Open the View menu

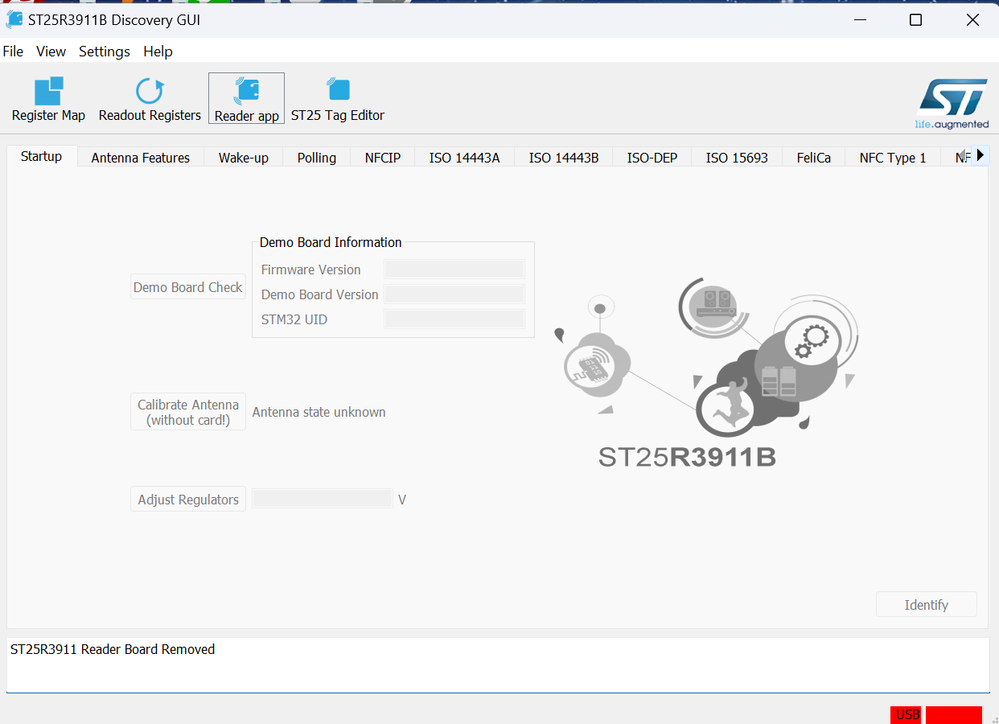[51, 52]
